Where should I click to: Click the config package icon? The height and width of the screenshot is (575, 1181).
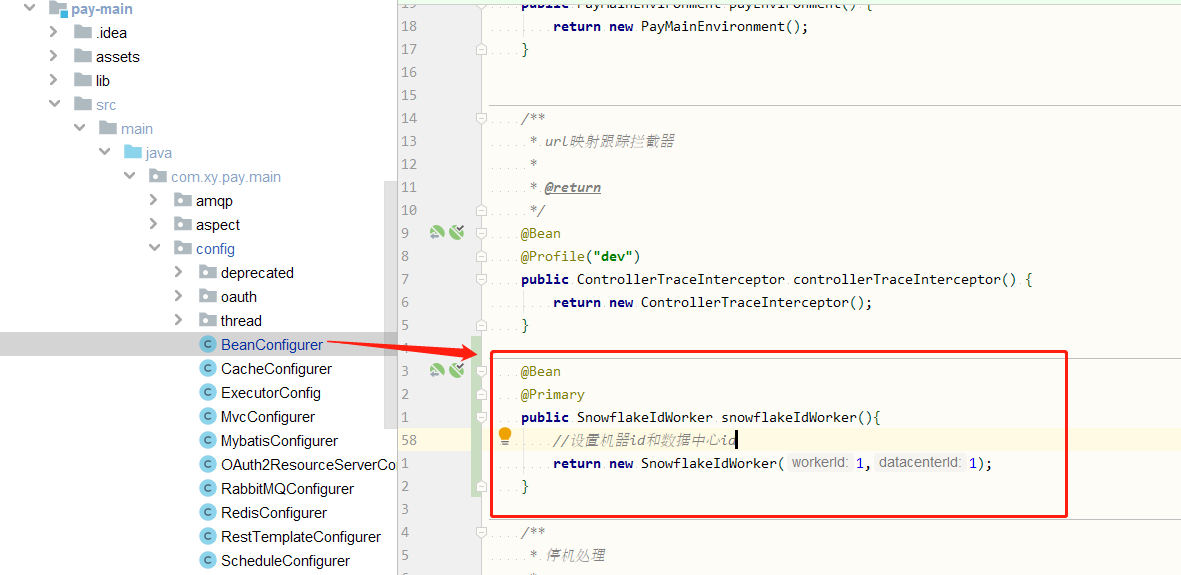[183, 248]
